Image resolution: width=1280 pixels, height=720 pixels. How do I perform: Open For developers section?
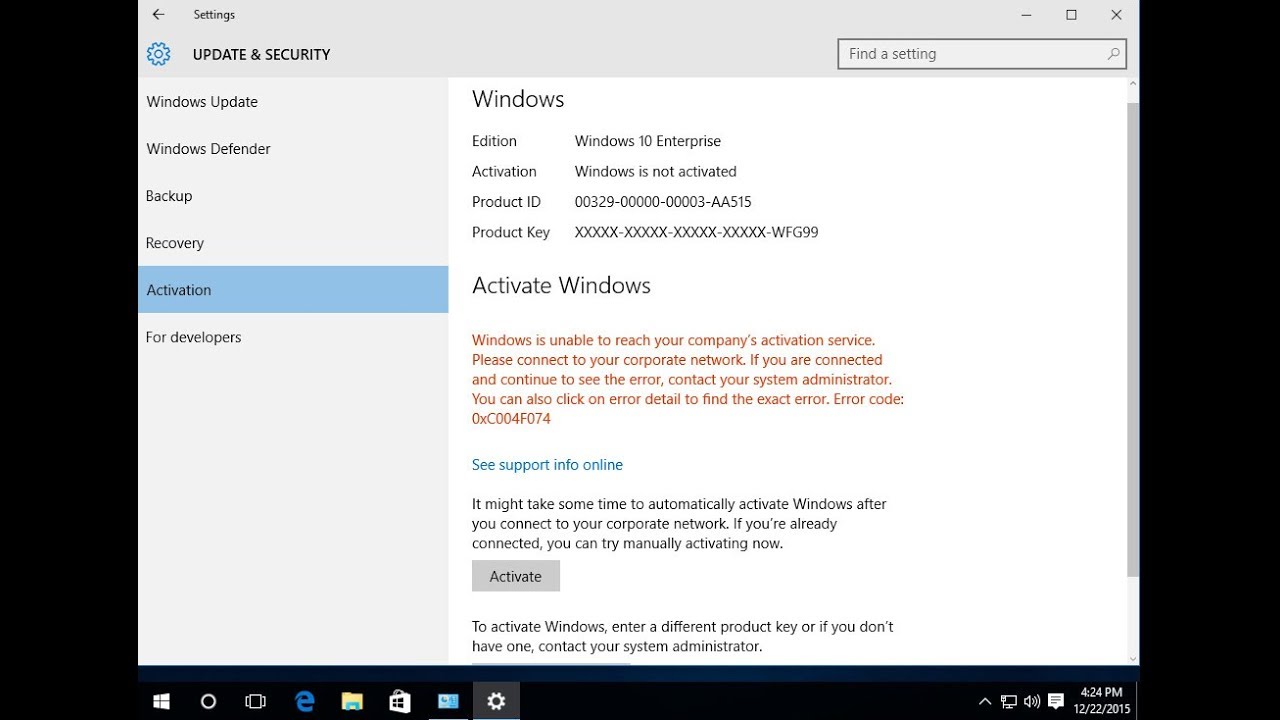coord(293,337)
